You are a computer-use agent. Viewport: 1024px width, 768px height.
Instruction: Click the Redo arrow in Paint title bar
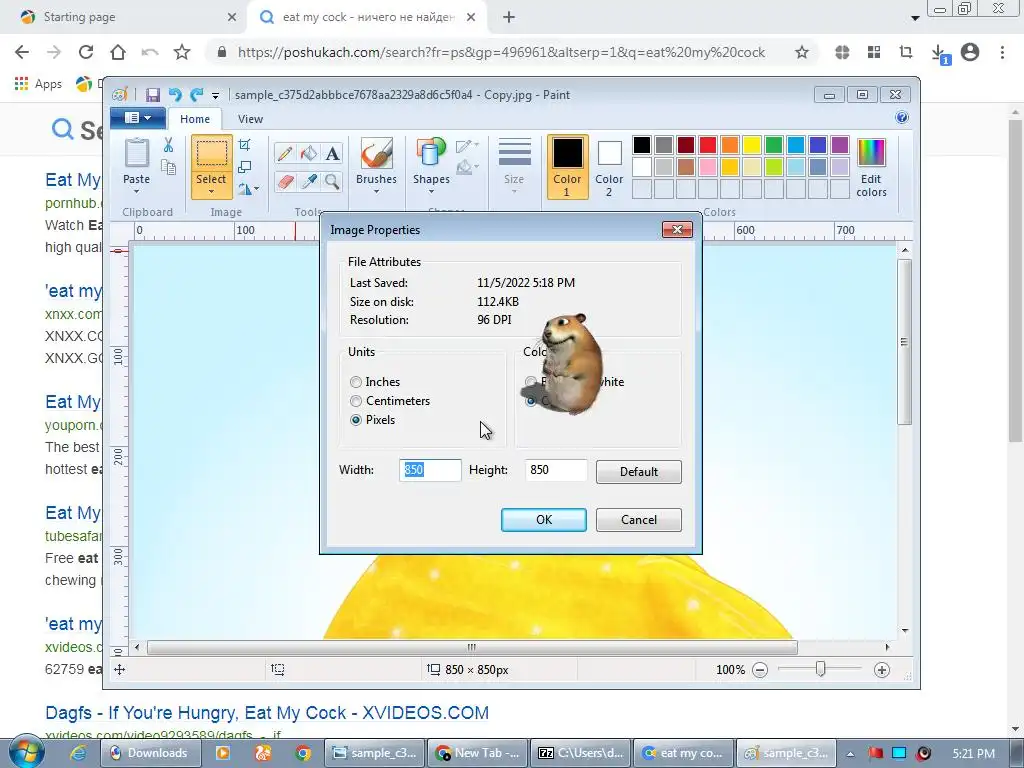tap(196, 95)
